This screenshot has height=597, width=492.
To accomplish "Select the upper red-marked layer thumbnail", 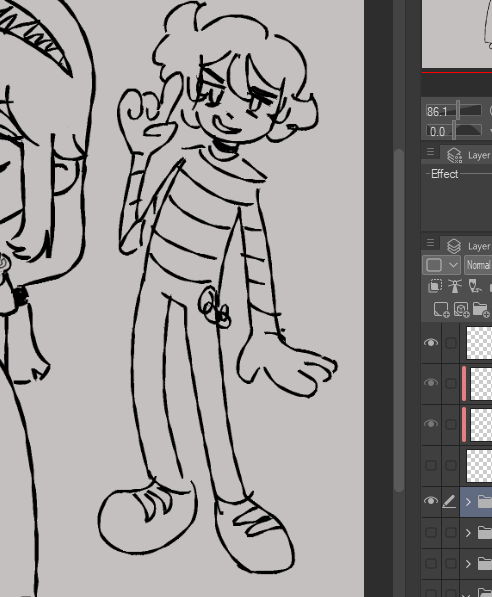I will [481, 383].
